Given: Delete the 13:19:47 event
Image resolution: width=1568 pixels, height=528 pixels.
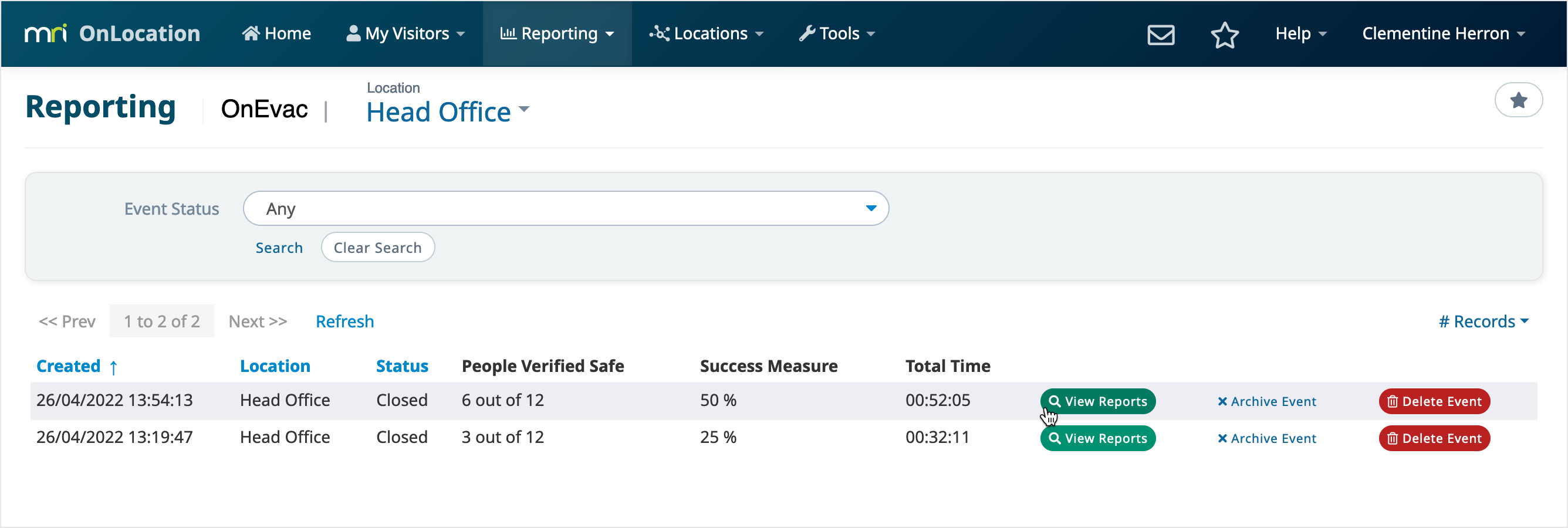Looking at the screenshot, I should coord(1434,439).
